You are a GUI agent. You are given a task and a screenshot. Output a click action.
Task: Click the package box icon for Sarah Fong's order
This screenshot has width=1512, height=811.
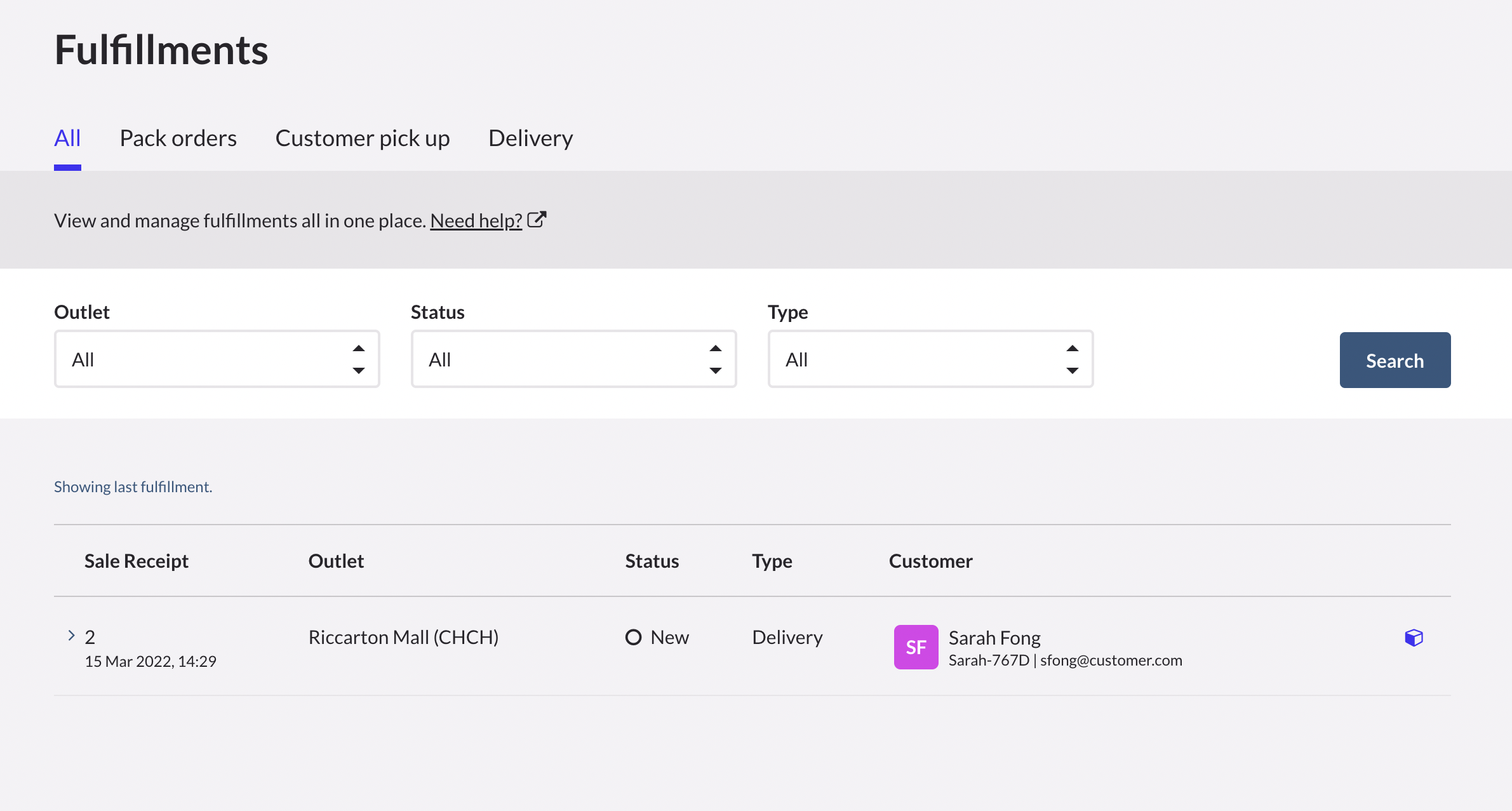pos(1414,638)
